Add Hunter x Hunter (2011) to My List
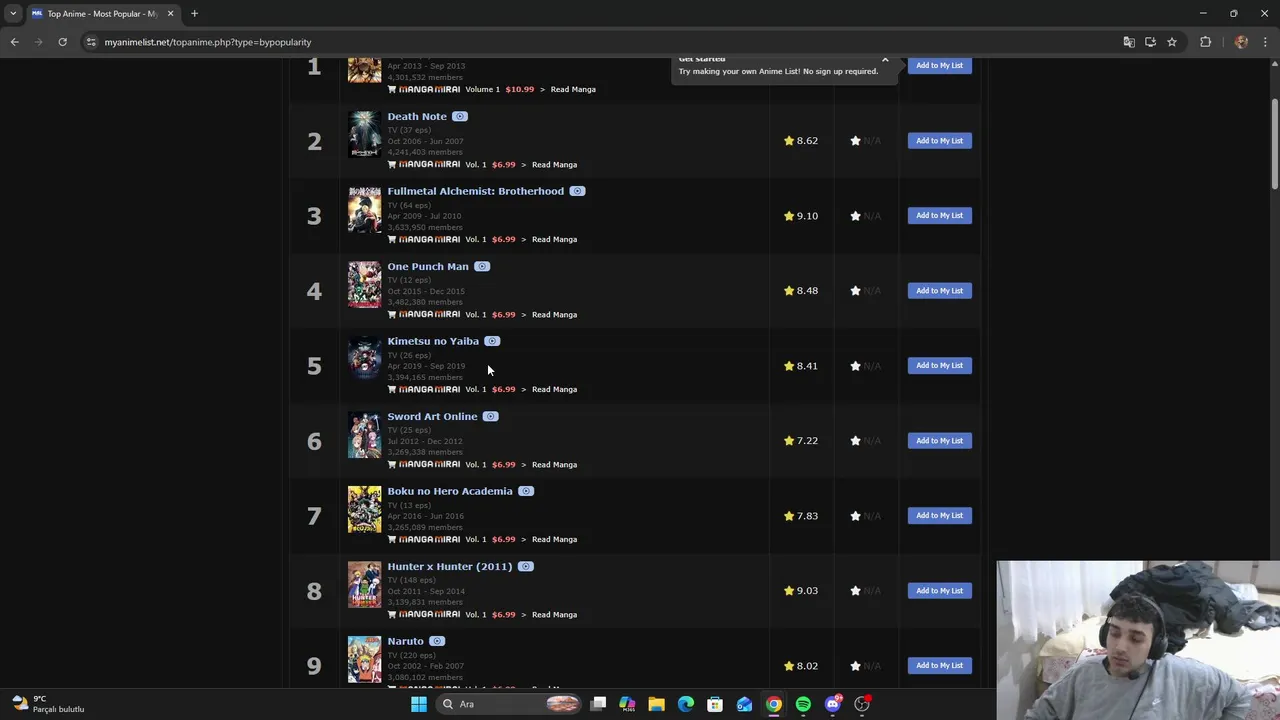Screen dimensions: 1280x720 pyautogui.click(x=939, y=591)
